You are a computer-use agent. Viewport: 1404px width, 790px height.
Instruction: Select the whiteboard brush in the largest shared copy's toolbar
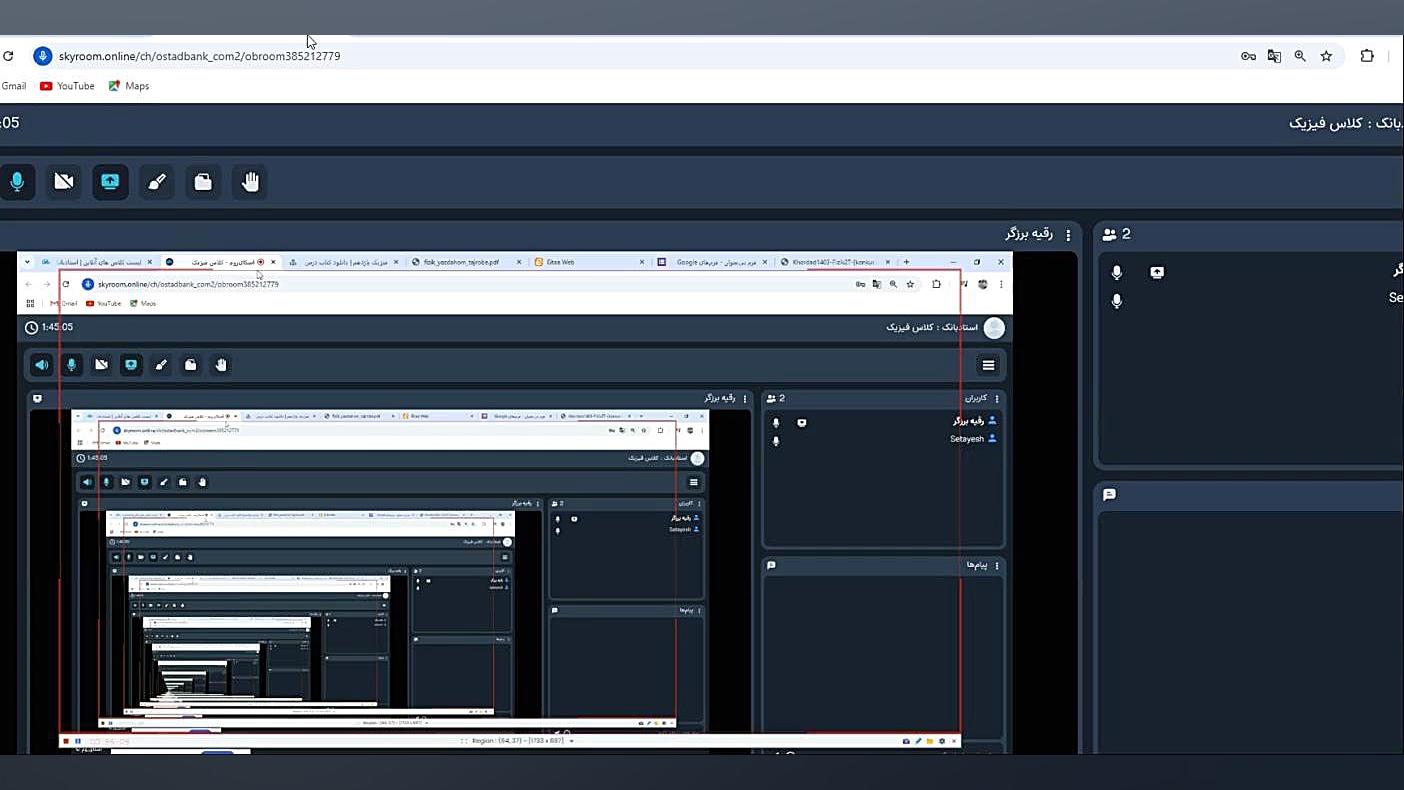(161, 365)
